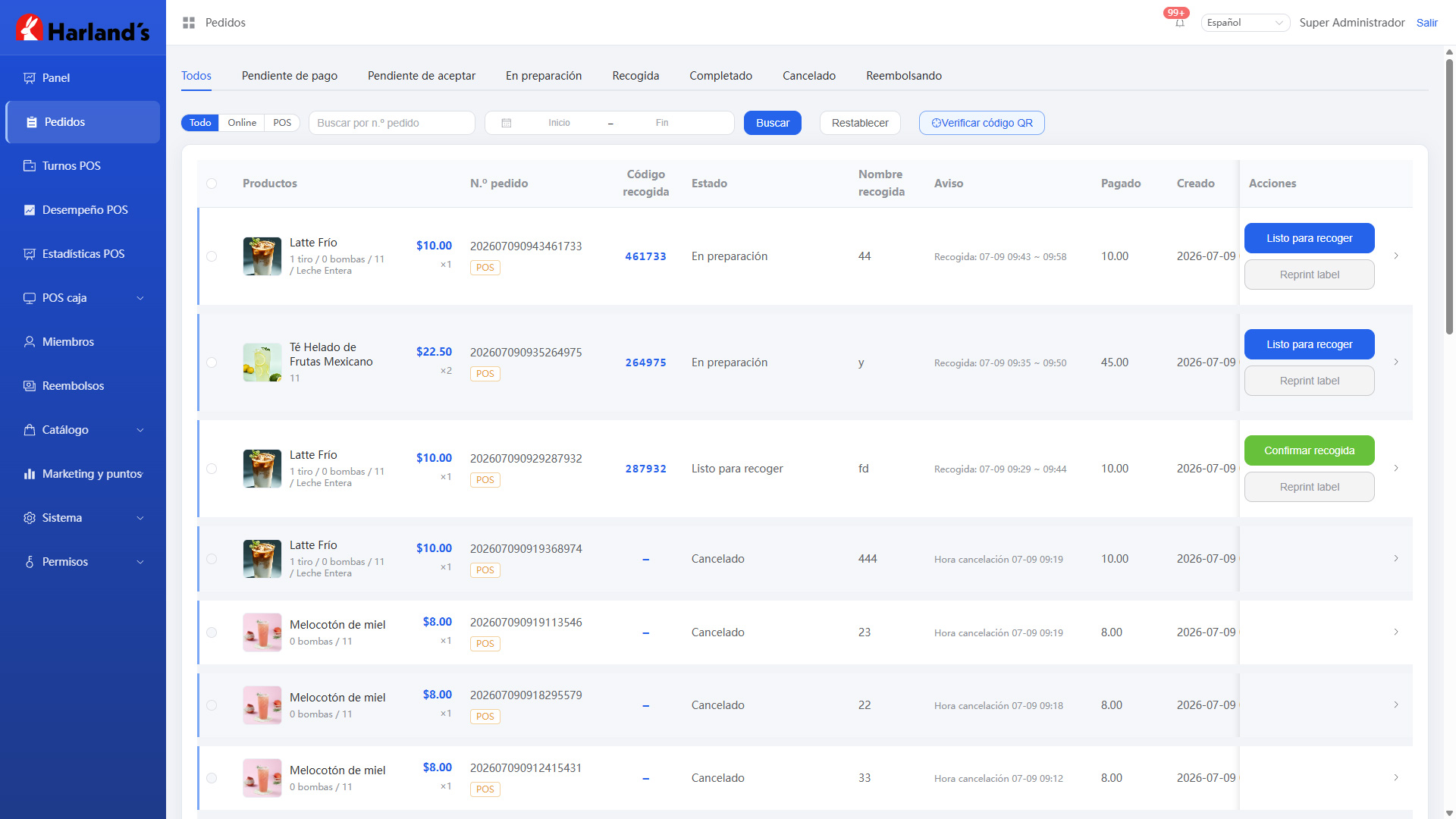Open notifications bell with 99+ badge

[1179, 22]
